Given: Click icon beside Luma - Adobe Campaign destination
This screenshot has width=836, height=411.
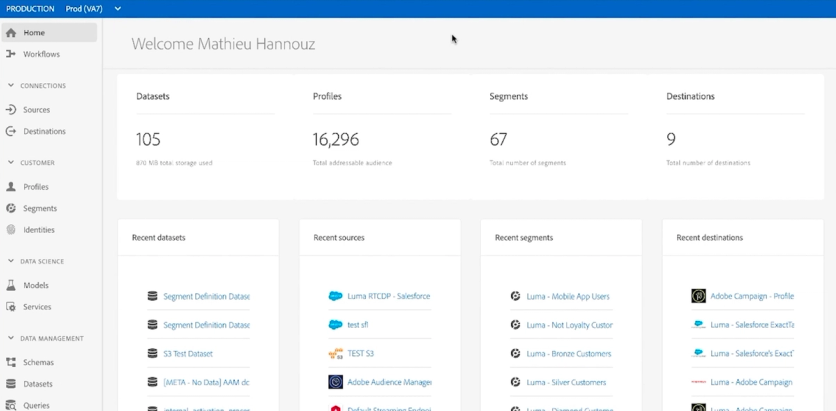Looking at the screenshot, I should point(698,382).
